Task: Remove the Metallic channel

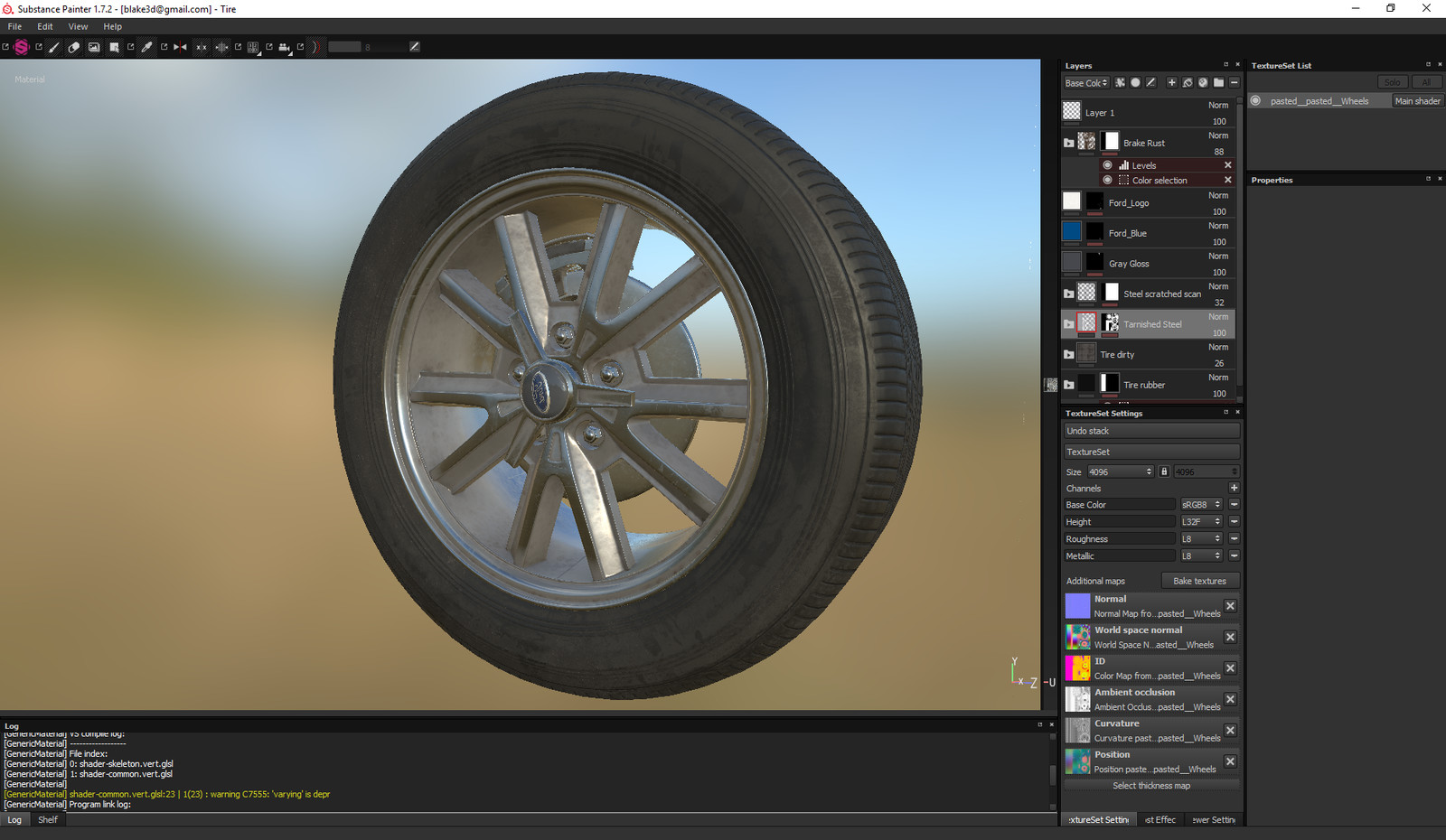Action: (1234, 556)
